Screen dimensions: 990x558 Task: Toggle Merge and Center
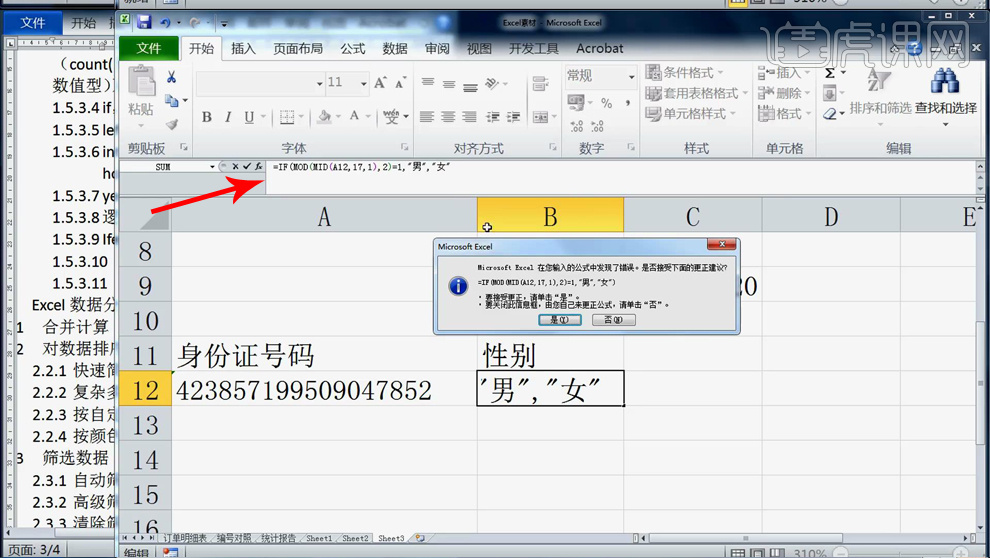tap(540, 117)
